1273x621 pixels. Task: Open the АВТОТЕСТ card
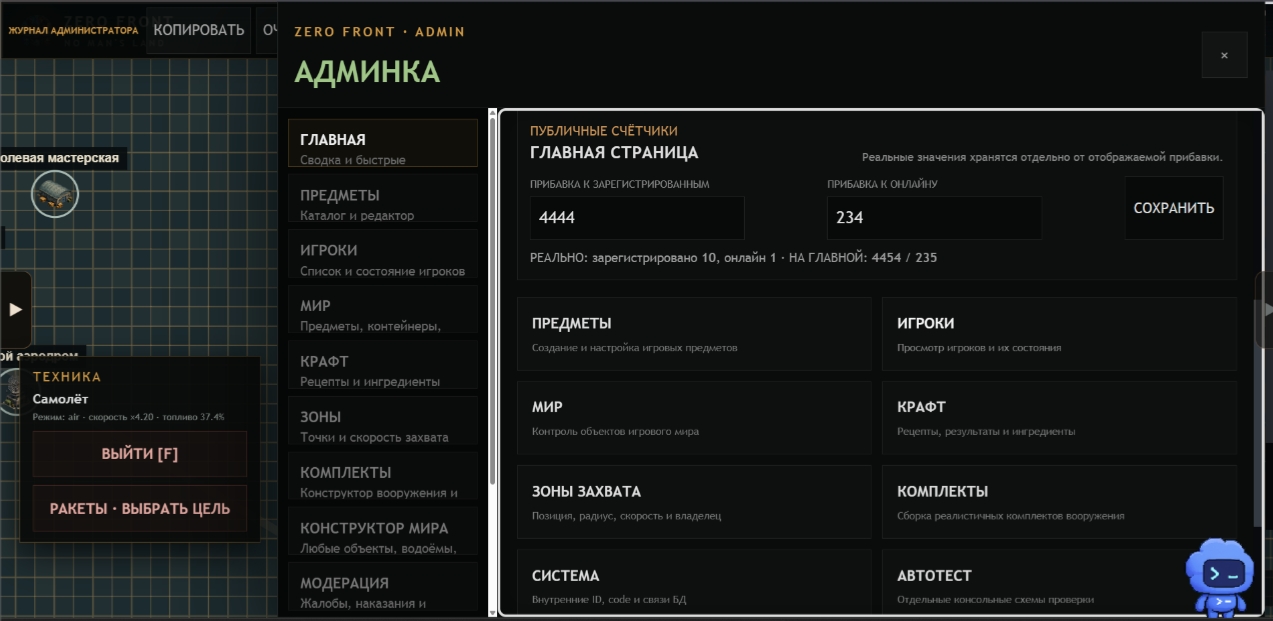[1059, 585]
